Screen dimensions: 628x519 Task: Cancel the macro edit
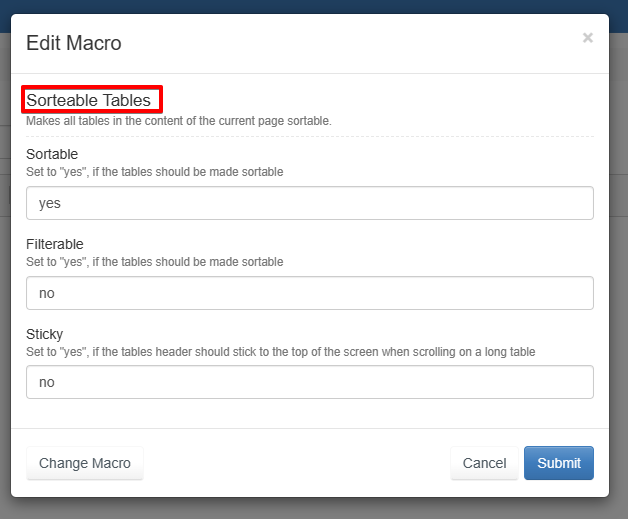tap(484, 463)
